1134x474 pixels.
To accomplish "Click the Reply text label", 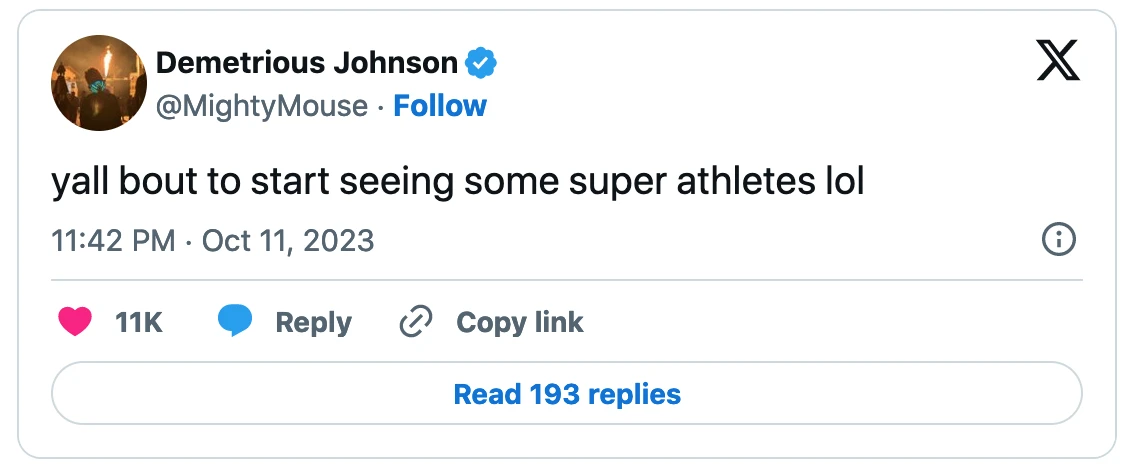I will tap(313, 322).
